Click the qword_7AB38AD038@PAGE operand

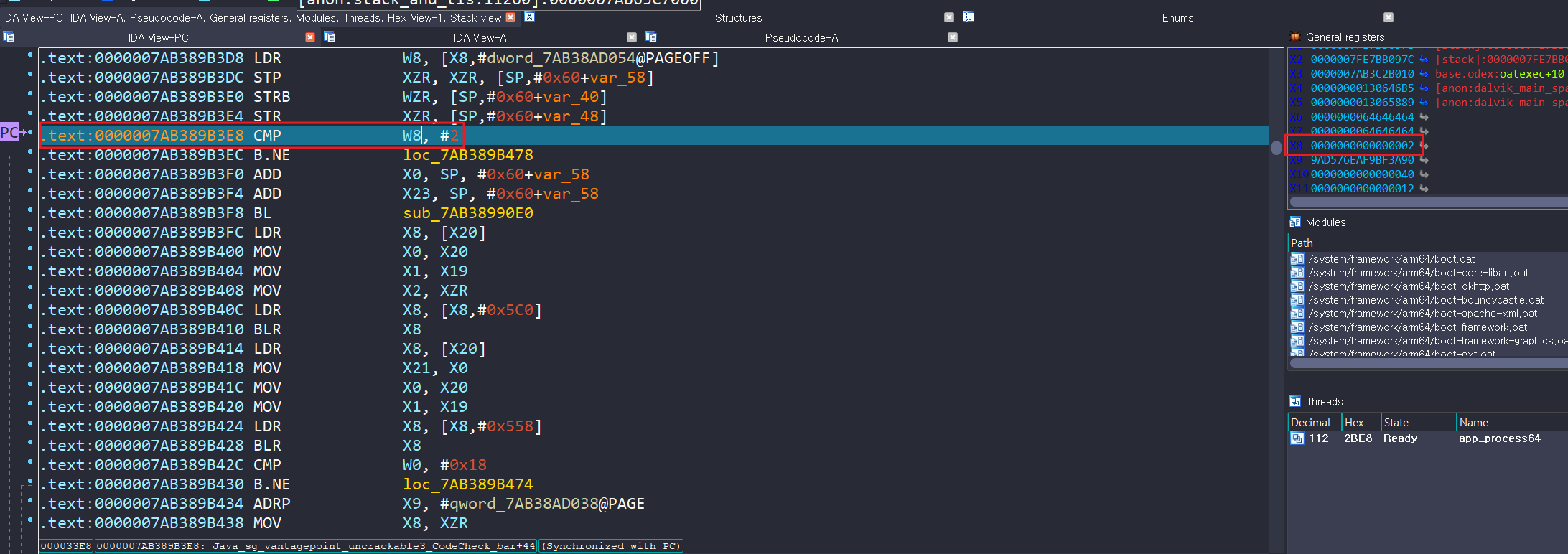point(546,504)
